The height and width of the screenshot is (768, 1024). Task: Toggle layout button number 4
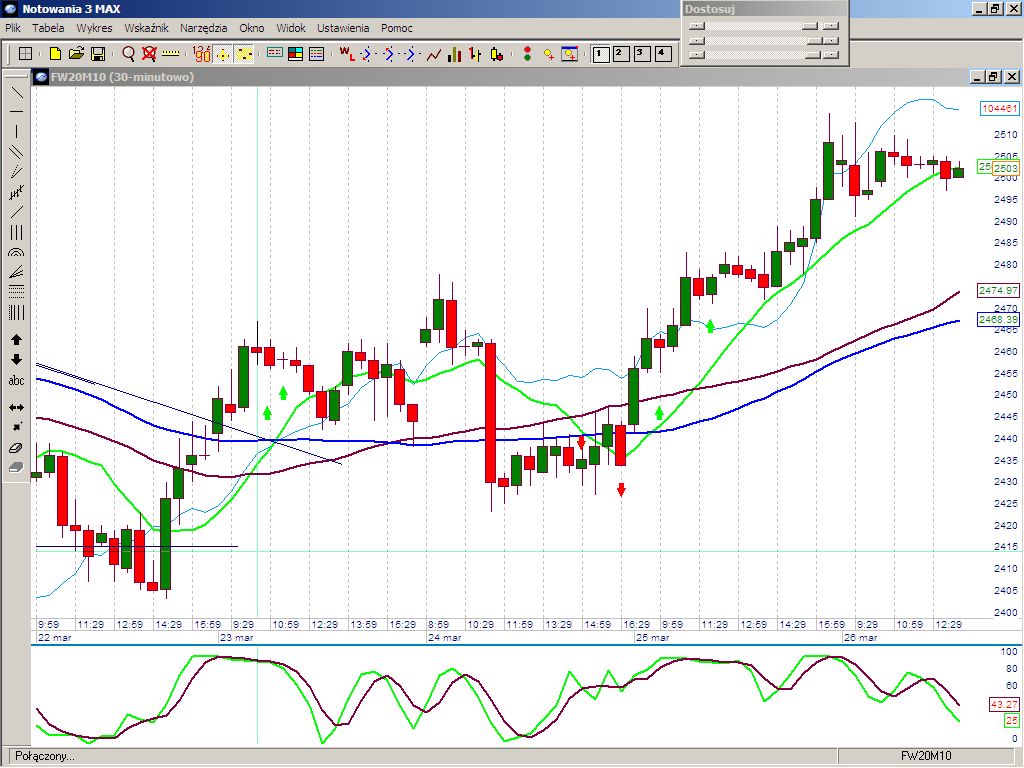(660, 54)
